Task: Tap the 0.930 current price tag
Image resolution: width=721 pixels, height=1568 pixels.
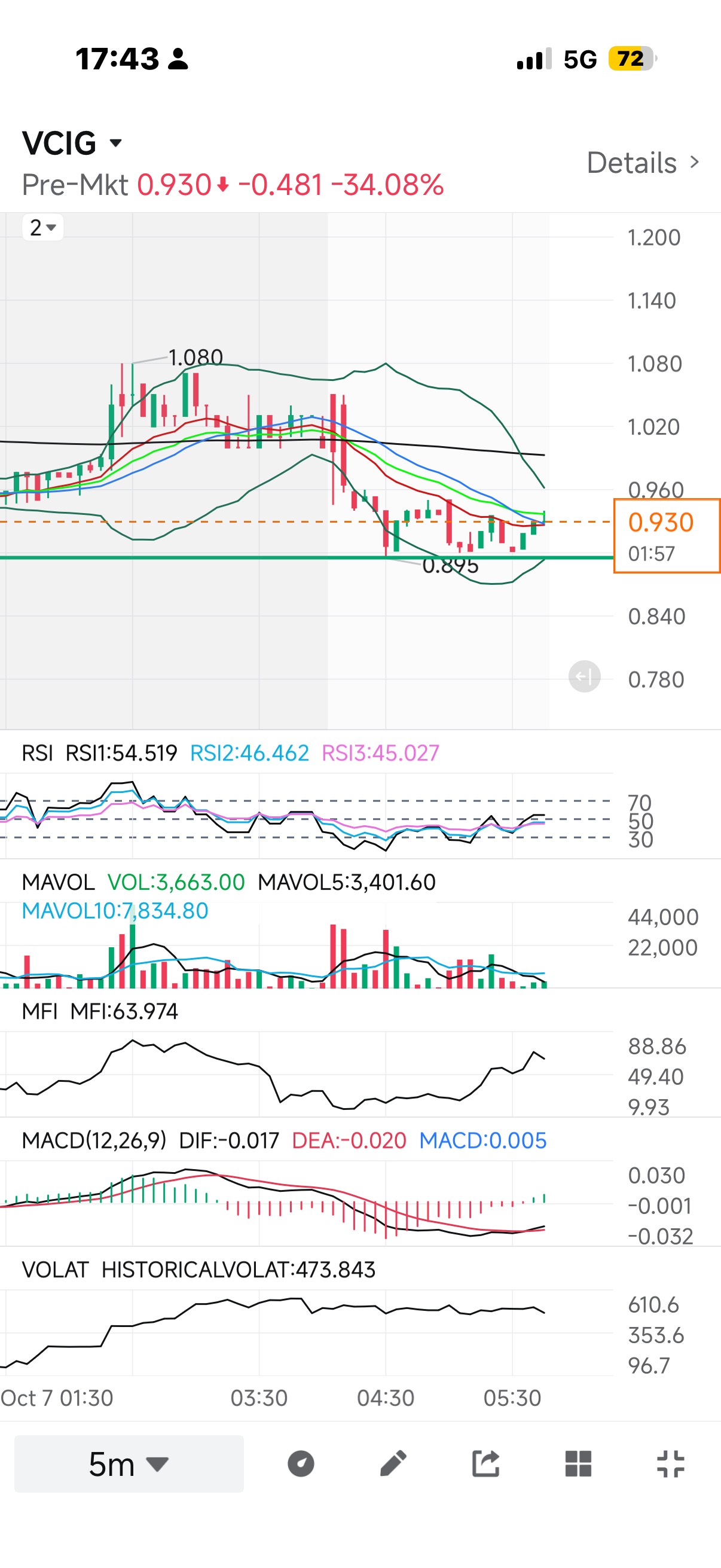Action: click(667, 536)
